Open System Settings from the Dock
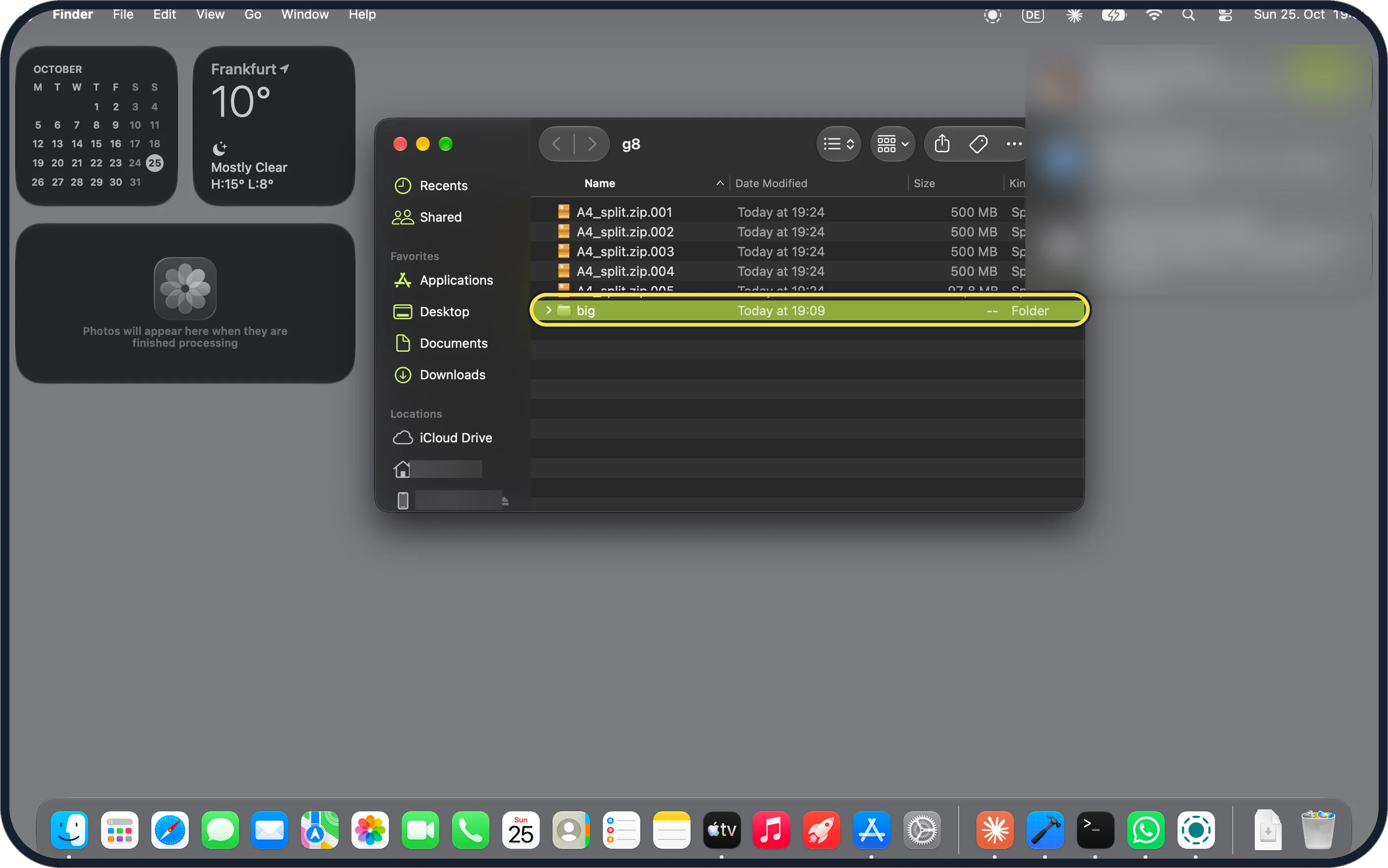The width and height of the screenshot is (1388, 868). tap(922, 830)
